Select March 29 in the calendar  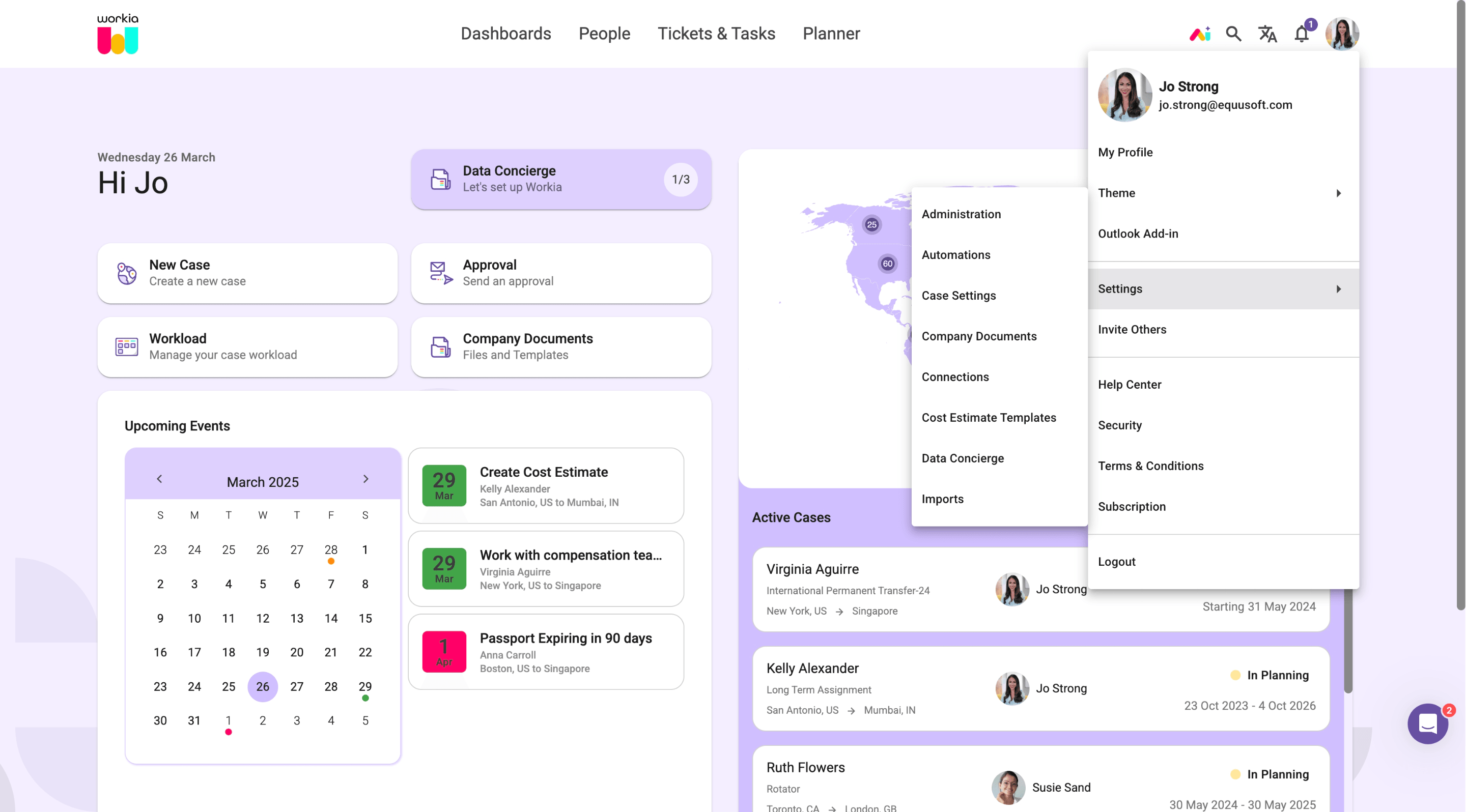[365, 687]
